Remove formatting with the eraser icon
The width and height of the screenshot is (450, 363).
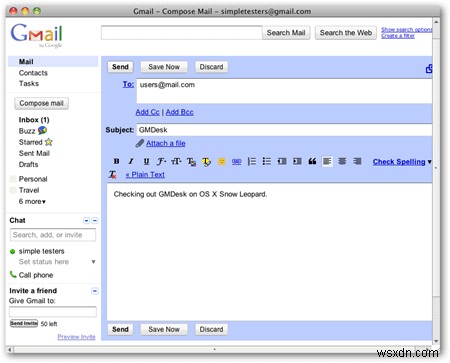[113, 175]
